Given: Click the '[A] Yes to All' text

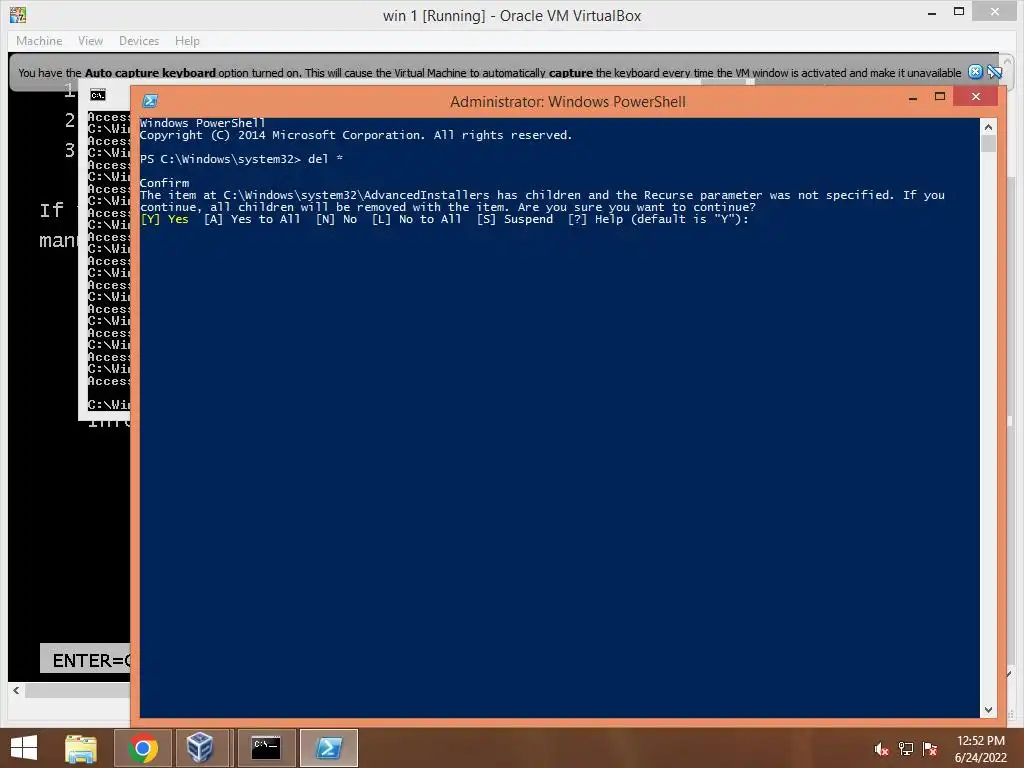Looking at the screenshot, I should pyautogui.click(x=252, y=219).
